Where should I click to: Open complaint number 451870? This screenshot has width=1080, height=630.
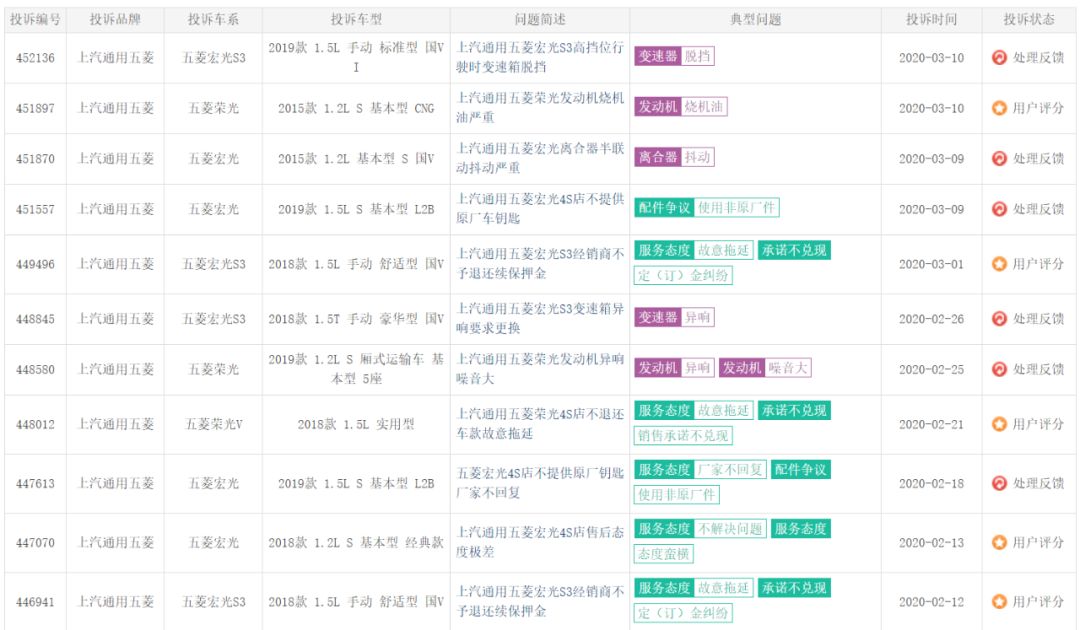pos(35,158)
